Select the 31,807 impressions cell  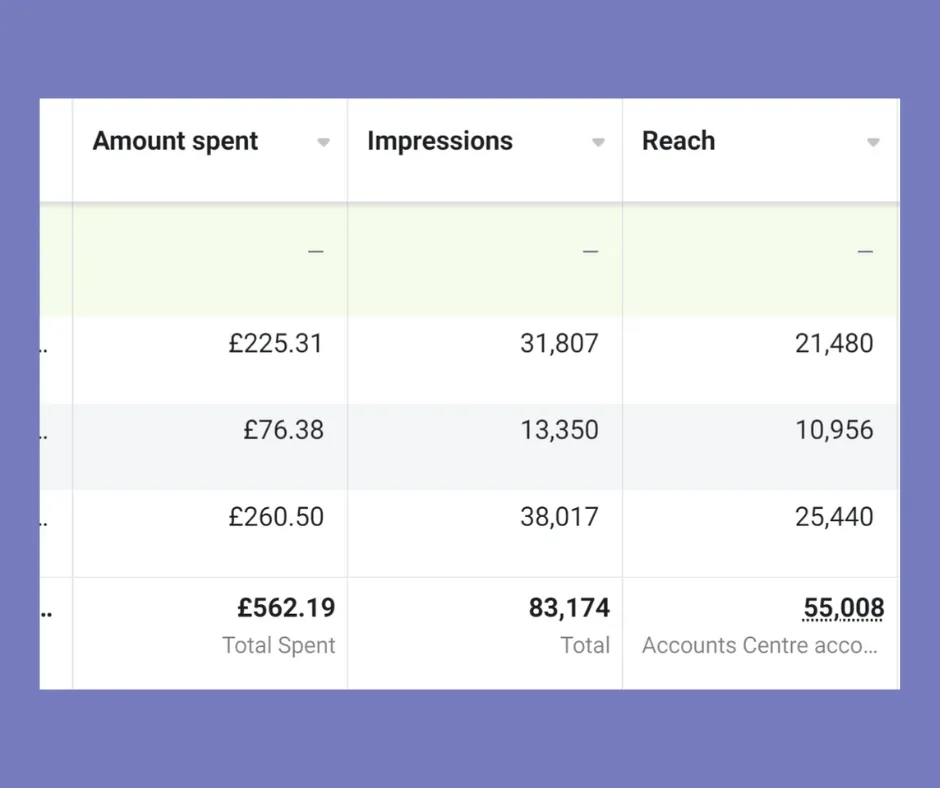(x=559, y=344)
